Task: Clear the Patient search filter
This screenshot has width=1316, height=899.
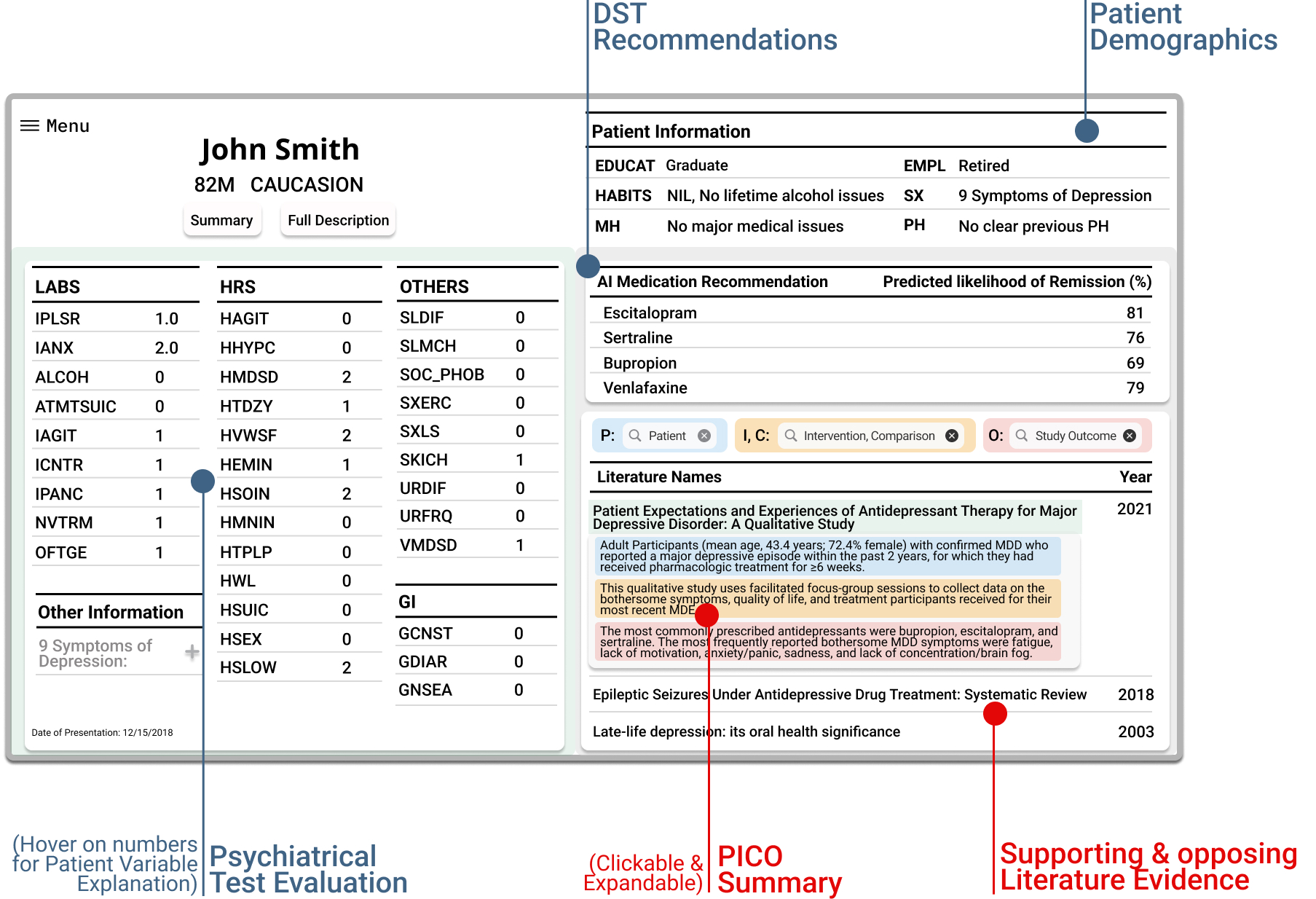Action: click(x=704, y=436)
